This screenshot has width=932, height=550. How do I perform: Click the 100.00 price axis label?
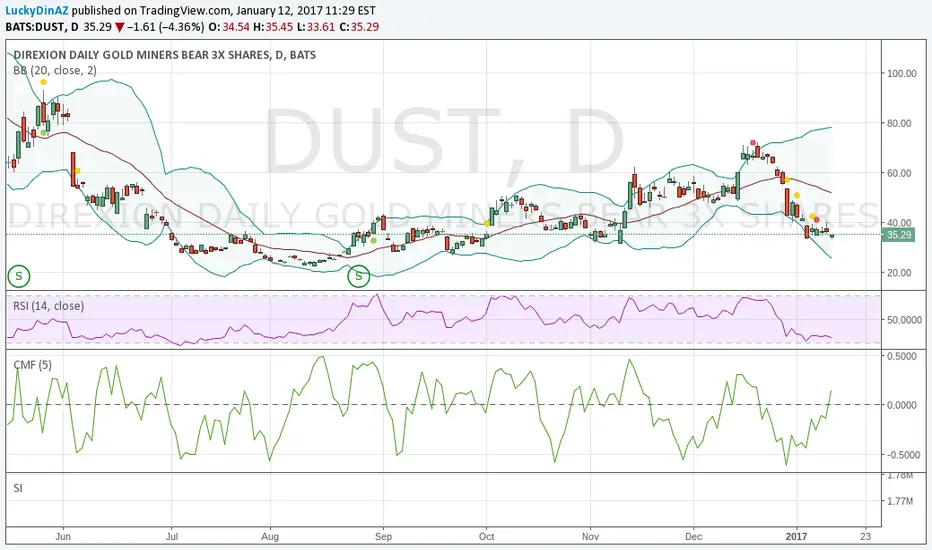coord(902,73)
